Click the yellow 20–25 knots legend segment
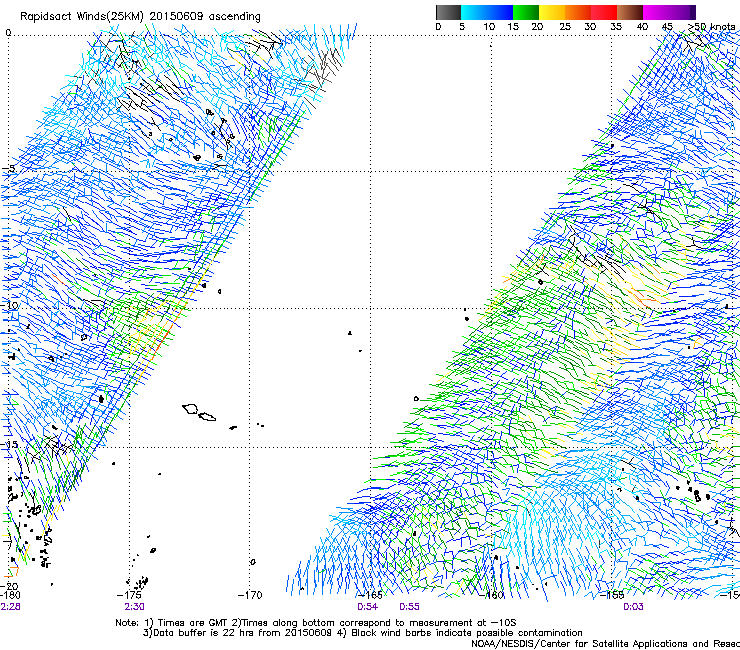Screen dimensions: 740x650 coord(552,12)
